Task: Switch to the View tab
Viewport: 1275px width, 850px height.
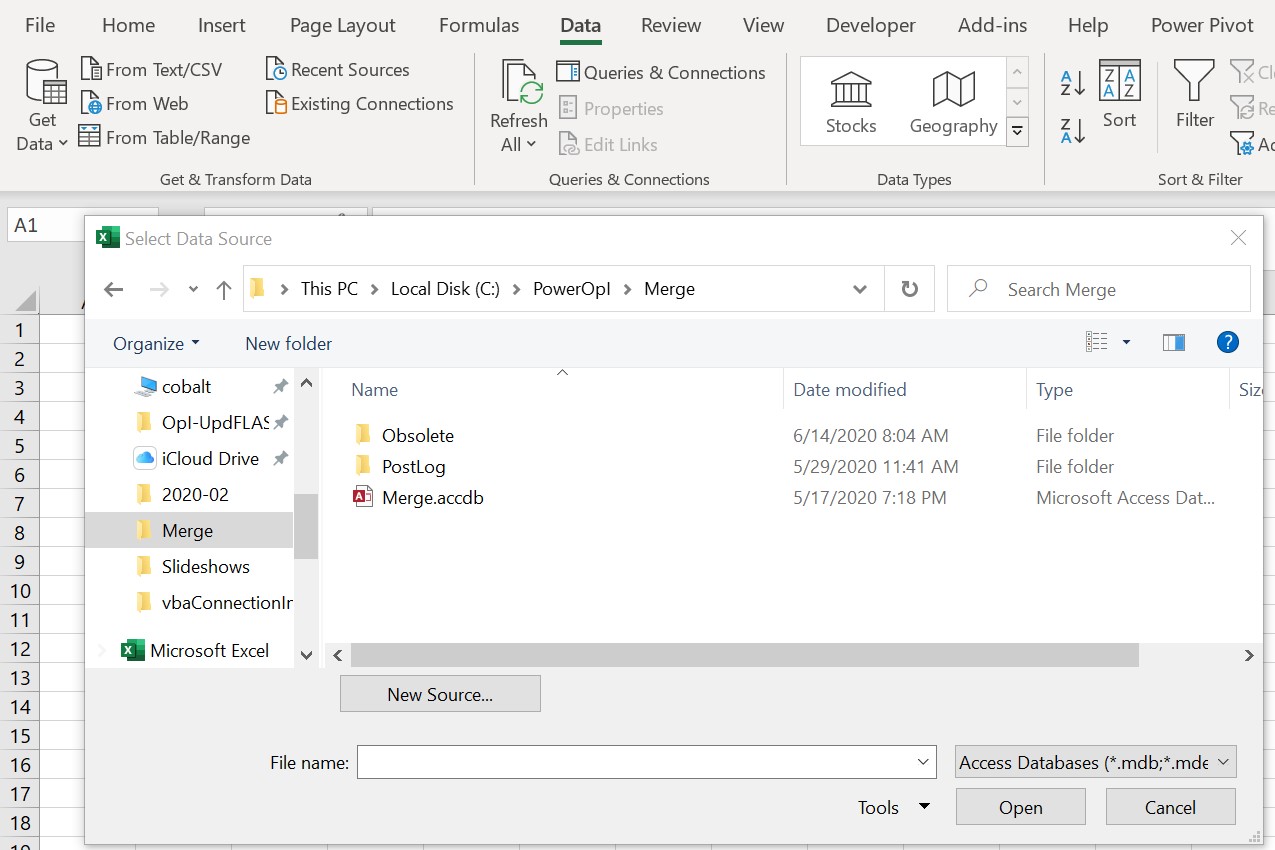Action: point(764,25)
